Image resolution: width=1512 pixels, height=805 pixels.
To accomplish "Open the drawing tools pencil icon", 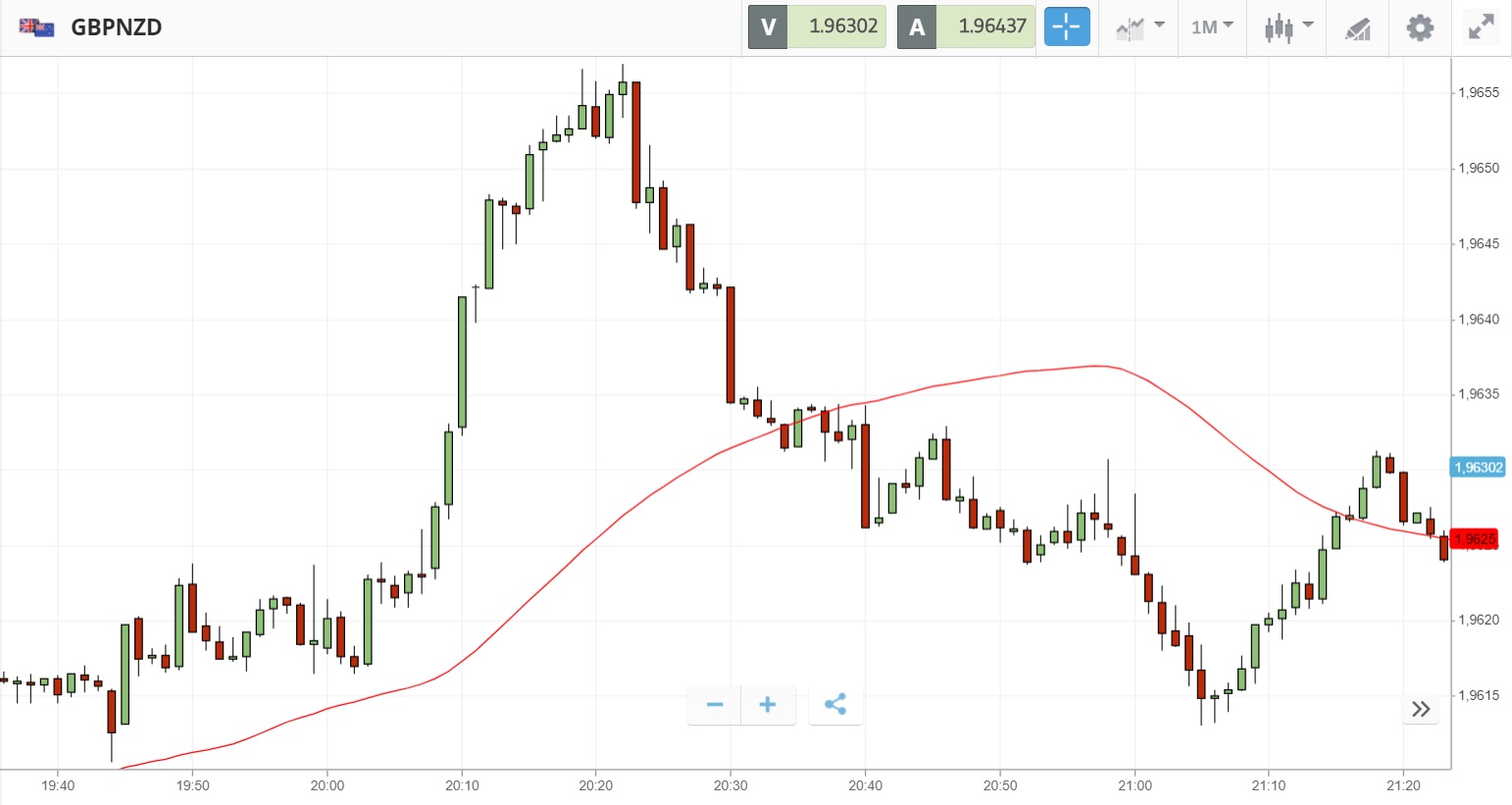I will 1357,27.
